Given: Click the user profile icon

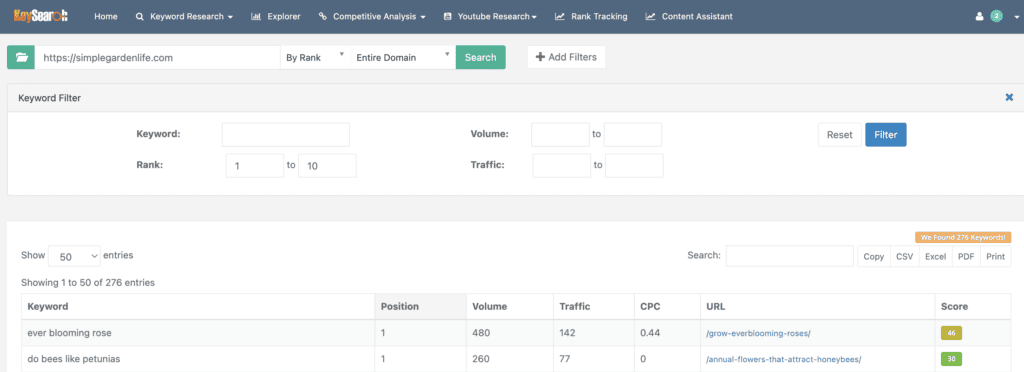Looking at the screenshot, I should click(979, 16).
